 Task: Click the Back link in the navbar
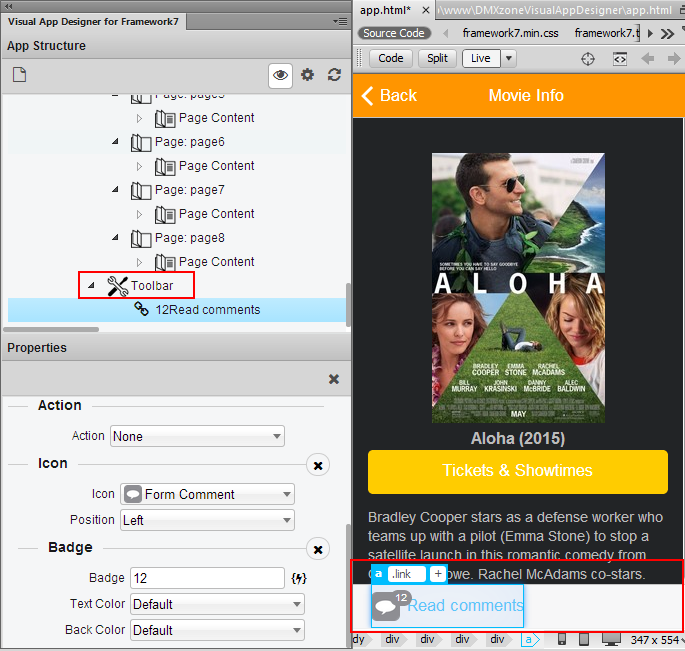389,95
